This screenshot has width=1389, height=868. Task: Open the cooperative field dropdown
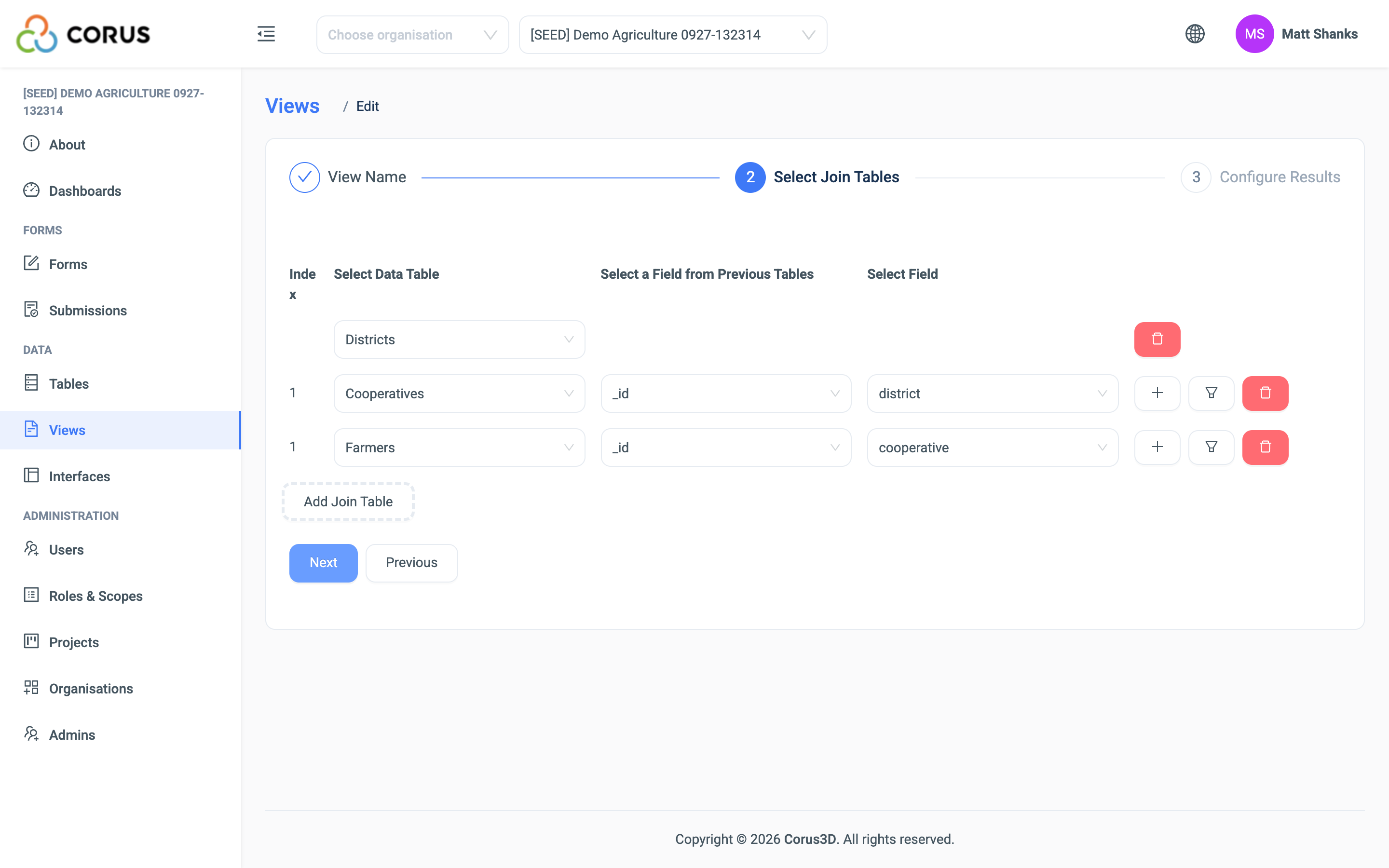click(993, 447)
